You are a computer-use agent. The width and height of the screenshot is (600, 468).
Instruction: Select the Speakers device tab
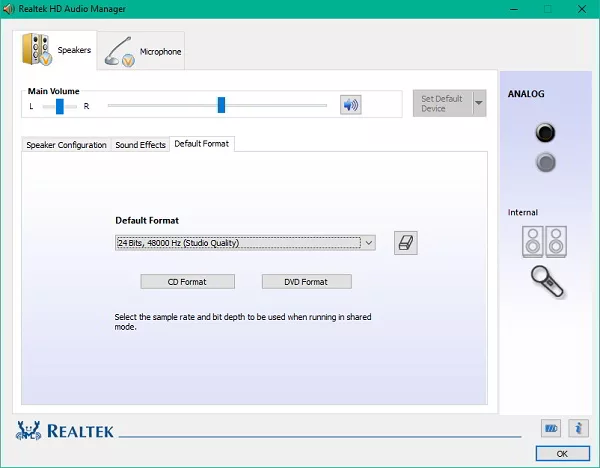(x=56, y=50)
